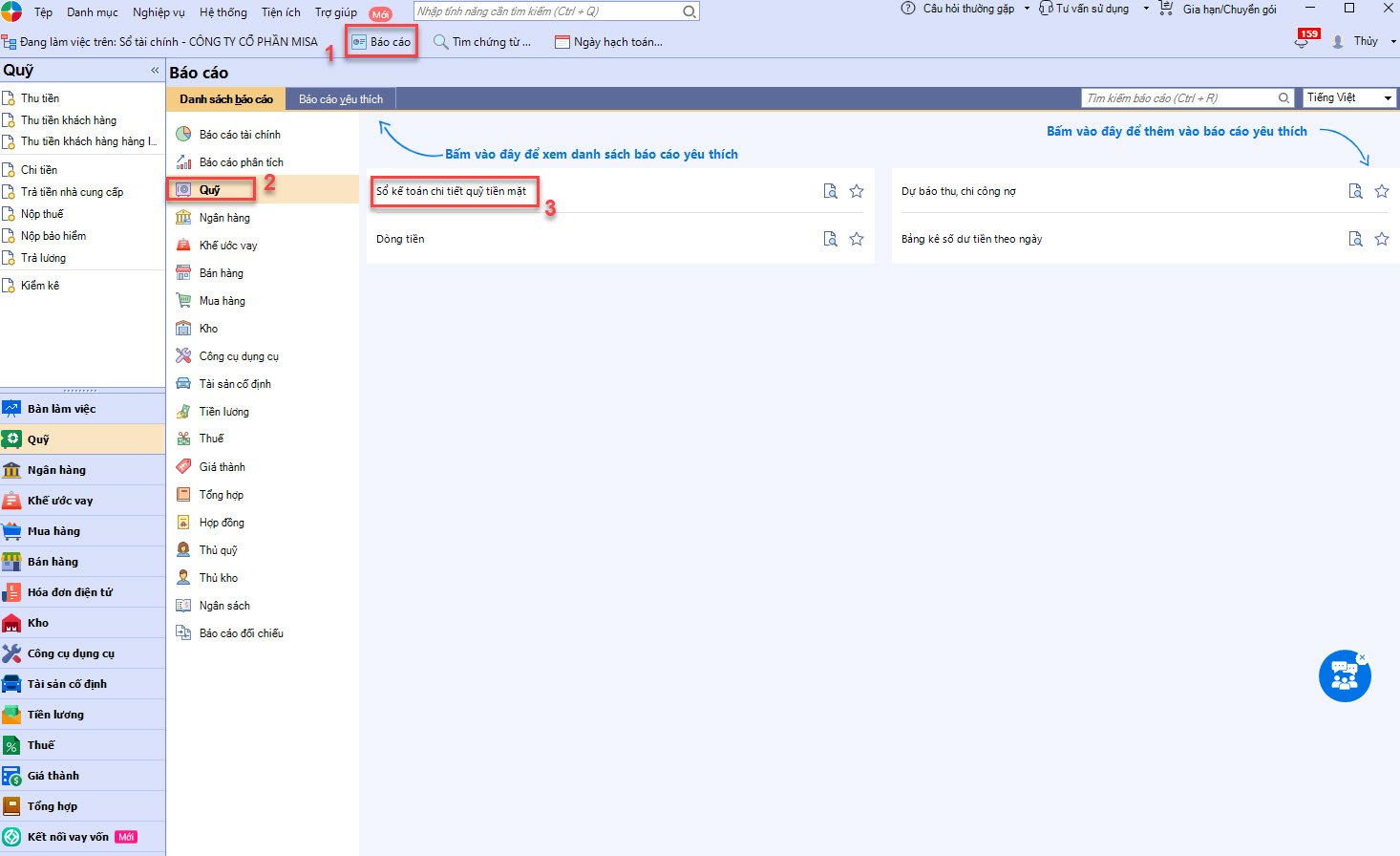Click preview icon for Dự báo thu, chi công nợ

pos(1355,191)
